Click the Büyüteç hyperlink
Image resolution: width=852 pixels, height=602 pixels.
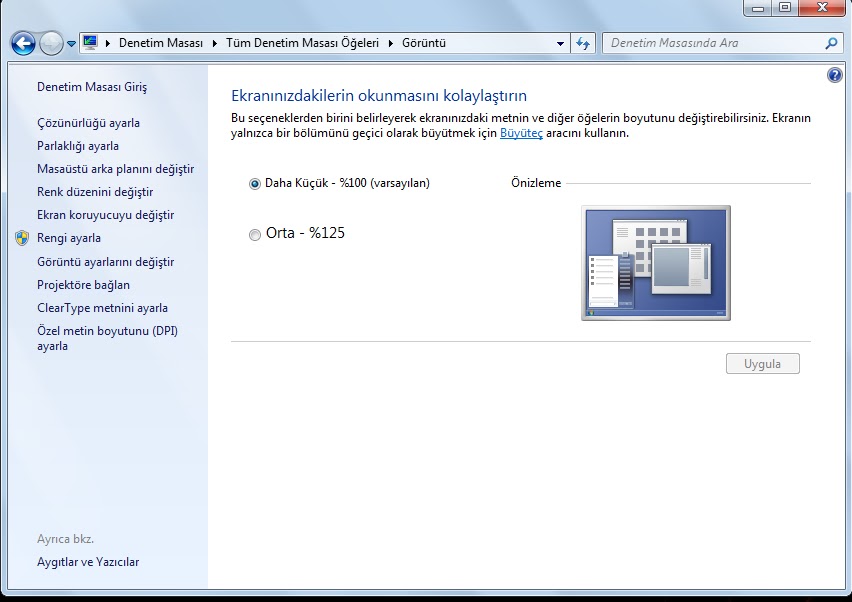coord(521,133)
